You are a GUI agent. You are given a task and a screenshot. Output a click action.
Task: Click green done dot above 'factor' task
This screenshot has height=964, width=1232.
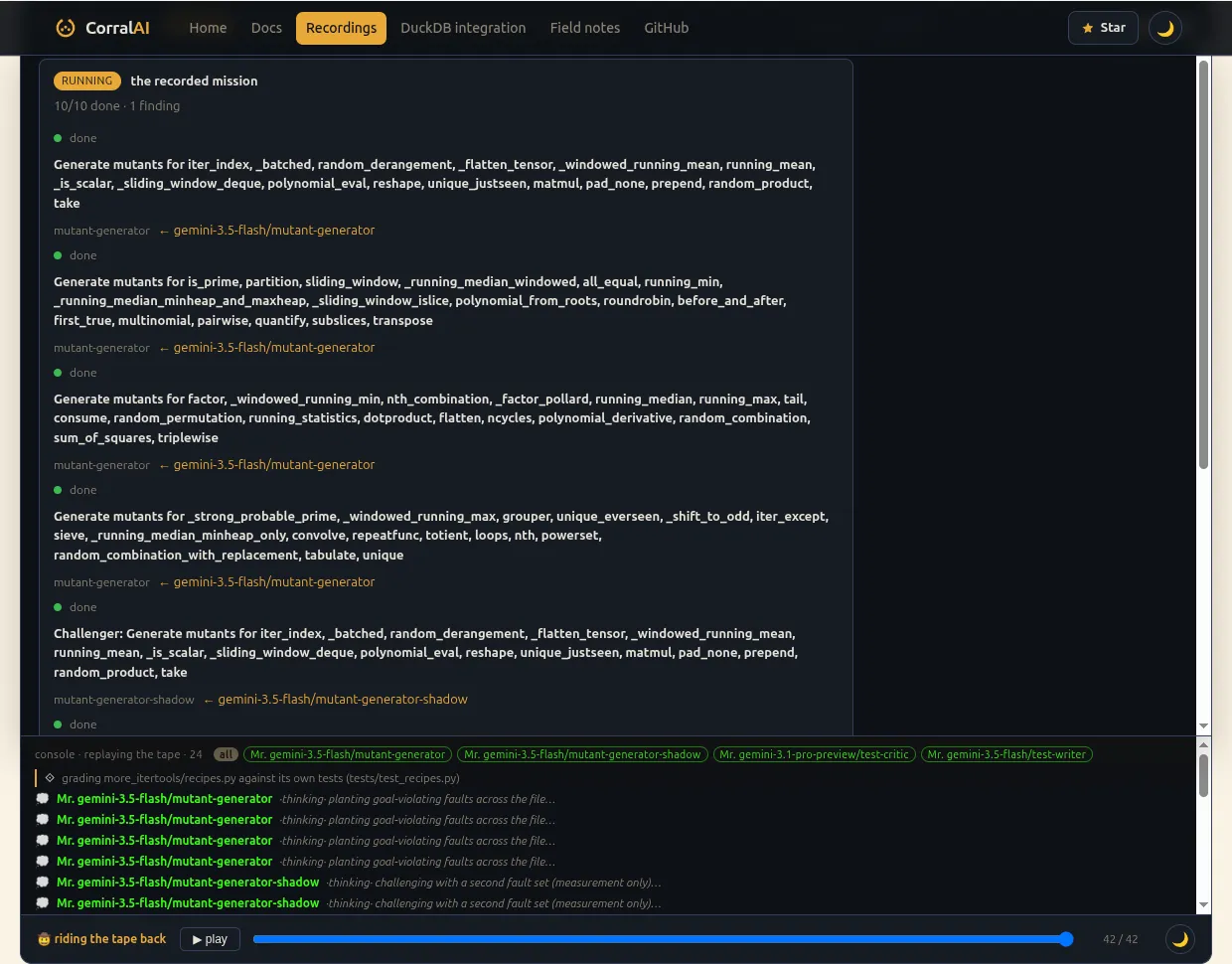click(58, 373)
